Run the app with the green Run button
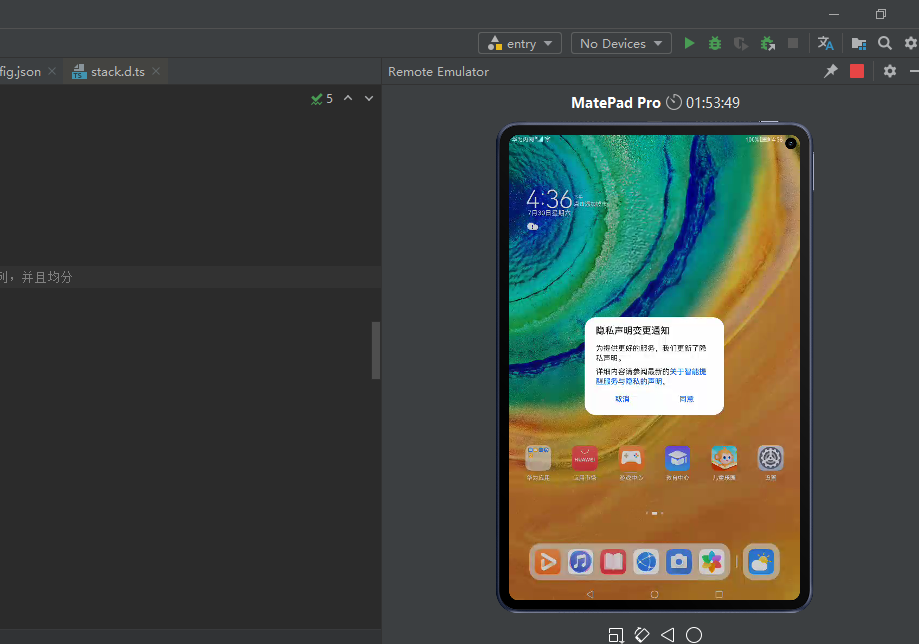Screen dimensions: 919x644 pos(689,43)
